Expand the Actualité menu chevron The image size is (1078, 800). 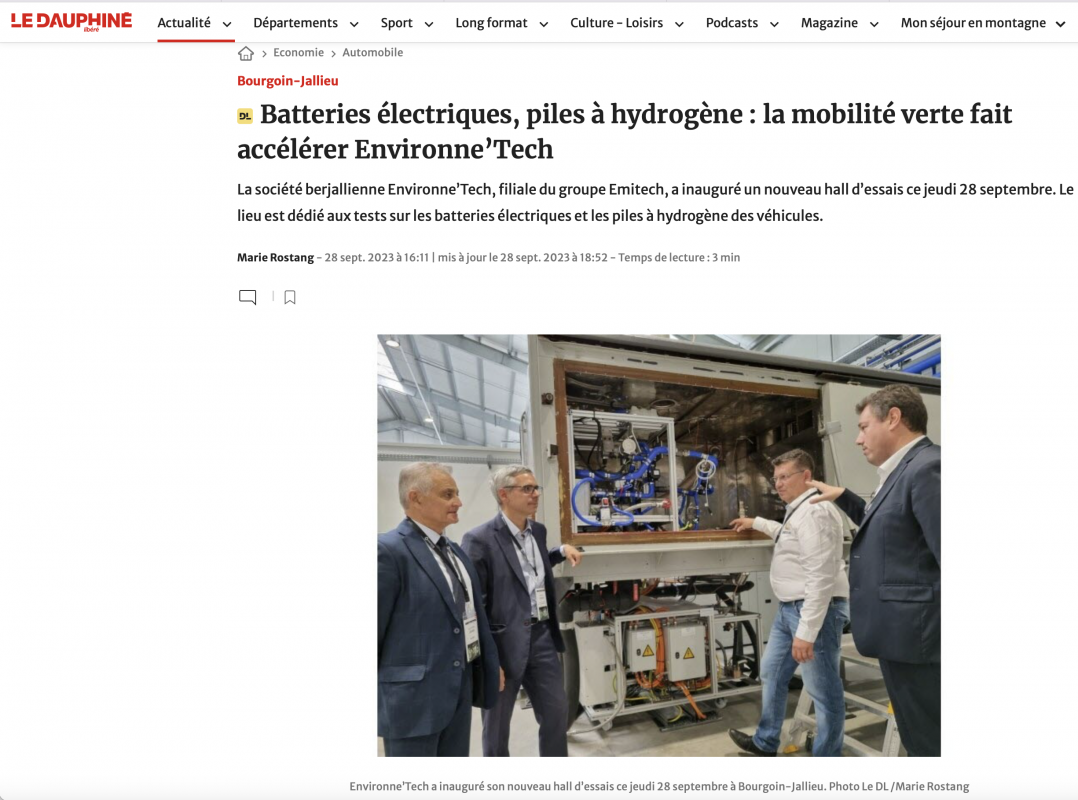(227, 24)
